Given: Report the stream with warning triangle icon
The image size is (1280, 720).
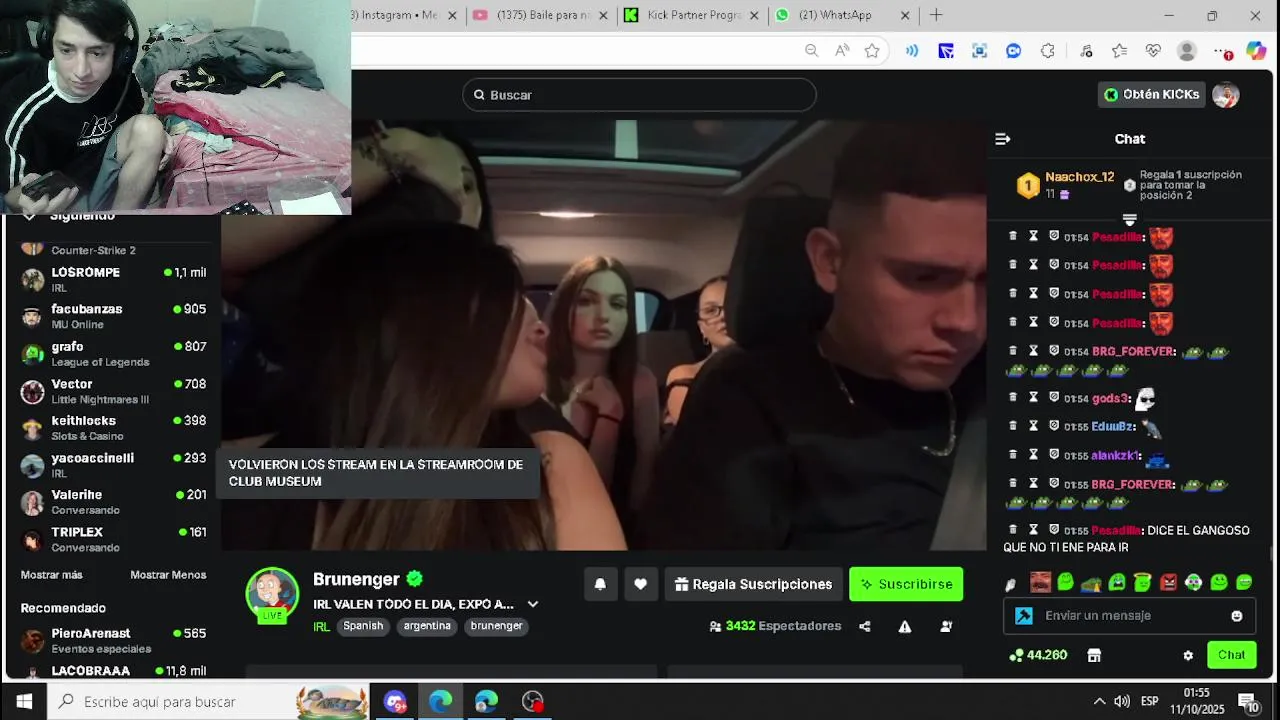Looking at the screenshot, I should 905,627.
